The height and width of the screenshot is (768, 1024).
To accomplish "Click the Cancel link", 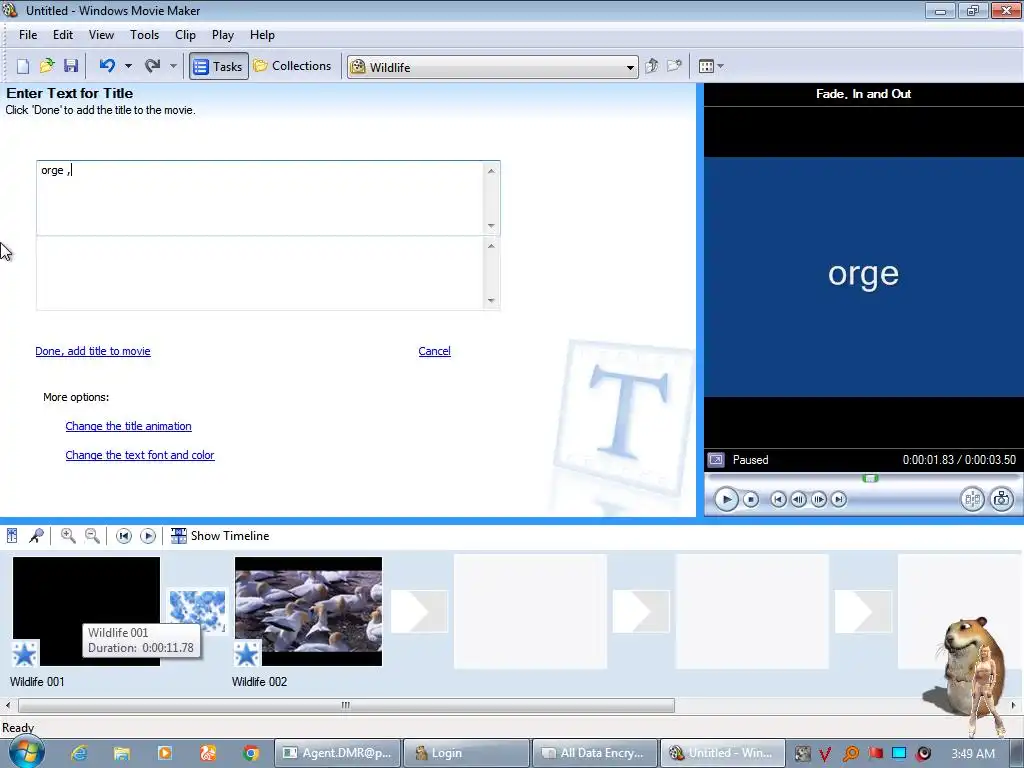I will (434, 351).
